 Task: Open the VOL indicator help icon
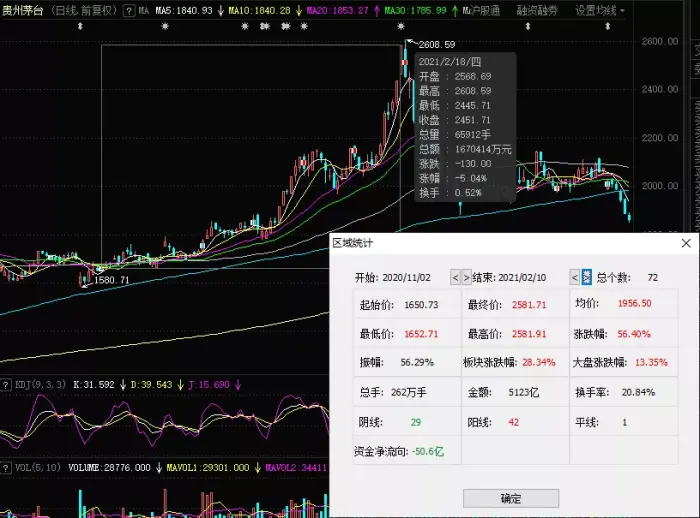(5, 468)
